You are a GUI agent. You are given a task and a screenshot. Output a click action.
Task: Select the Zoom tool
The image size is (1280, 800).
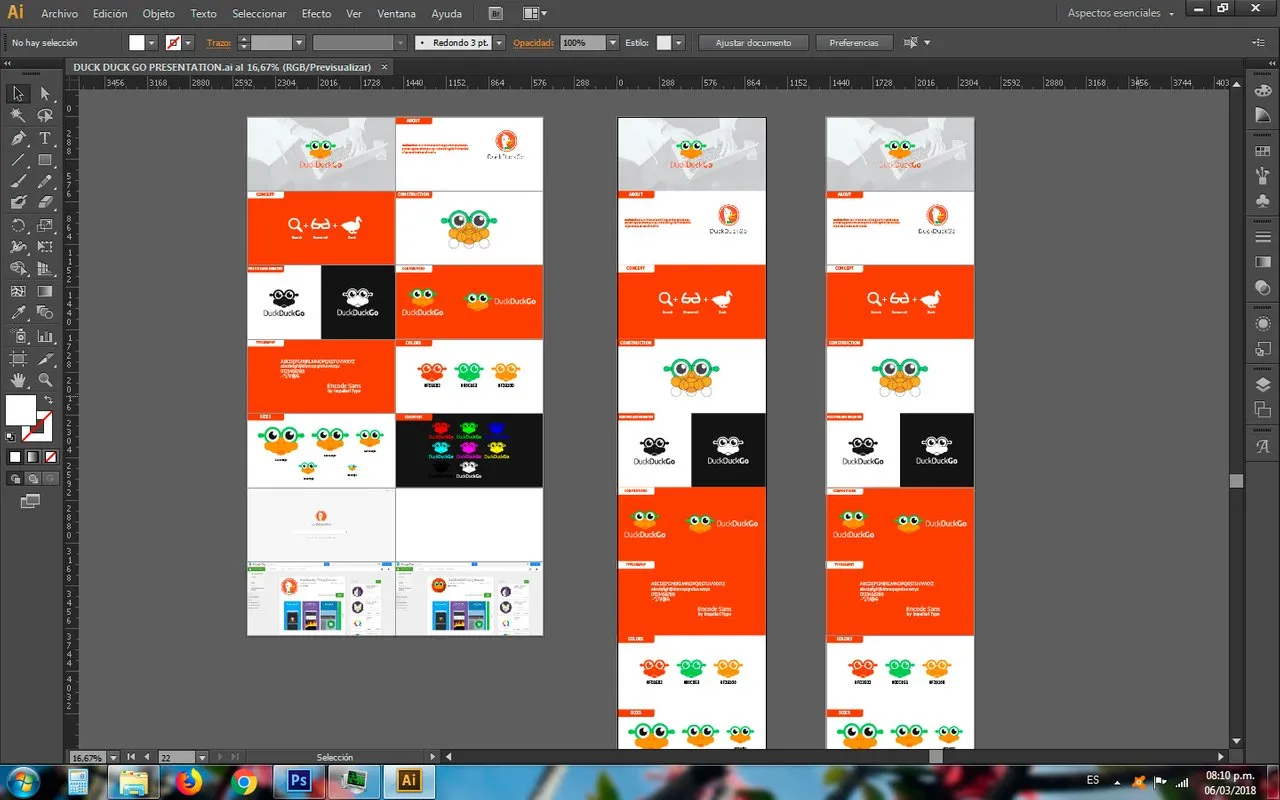pyautogui.click(x=45, y=380)
